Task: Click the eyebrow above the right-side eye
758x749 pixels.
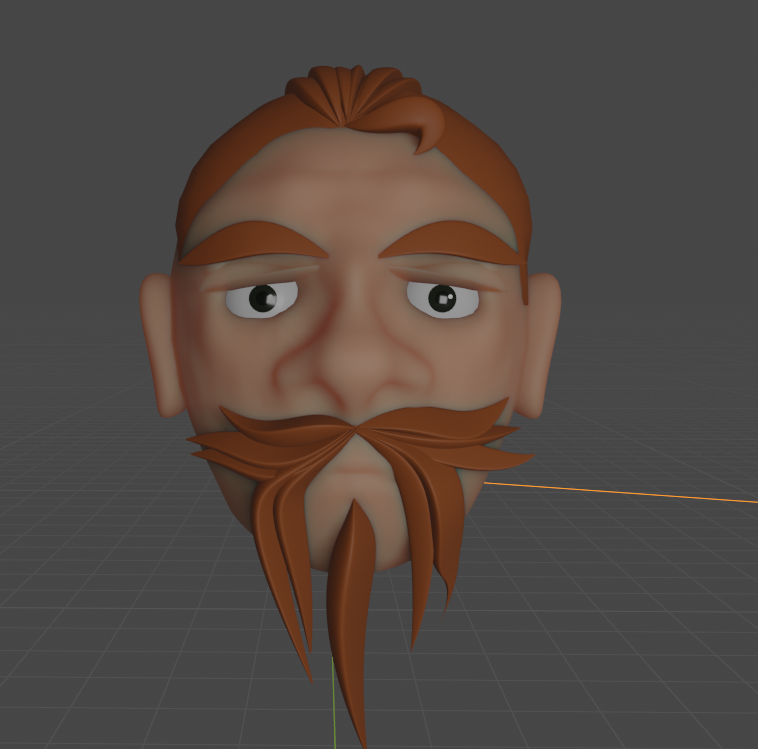Action: click(x=450, y=242)
